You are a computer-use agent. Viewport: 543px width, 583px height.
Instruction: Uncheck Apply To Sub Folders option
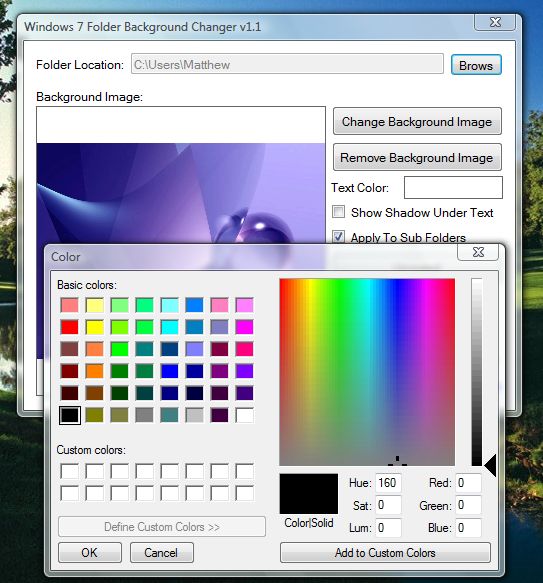coord(338,236)
